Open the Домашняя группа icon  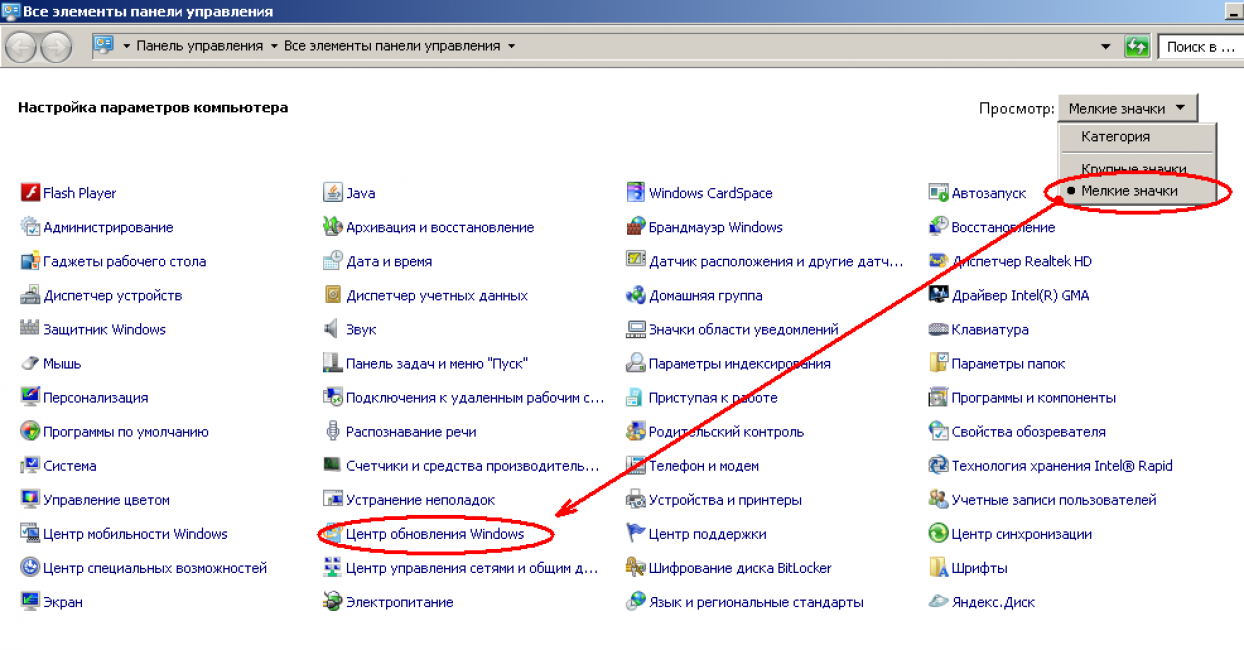tap(635, 295)
